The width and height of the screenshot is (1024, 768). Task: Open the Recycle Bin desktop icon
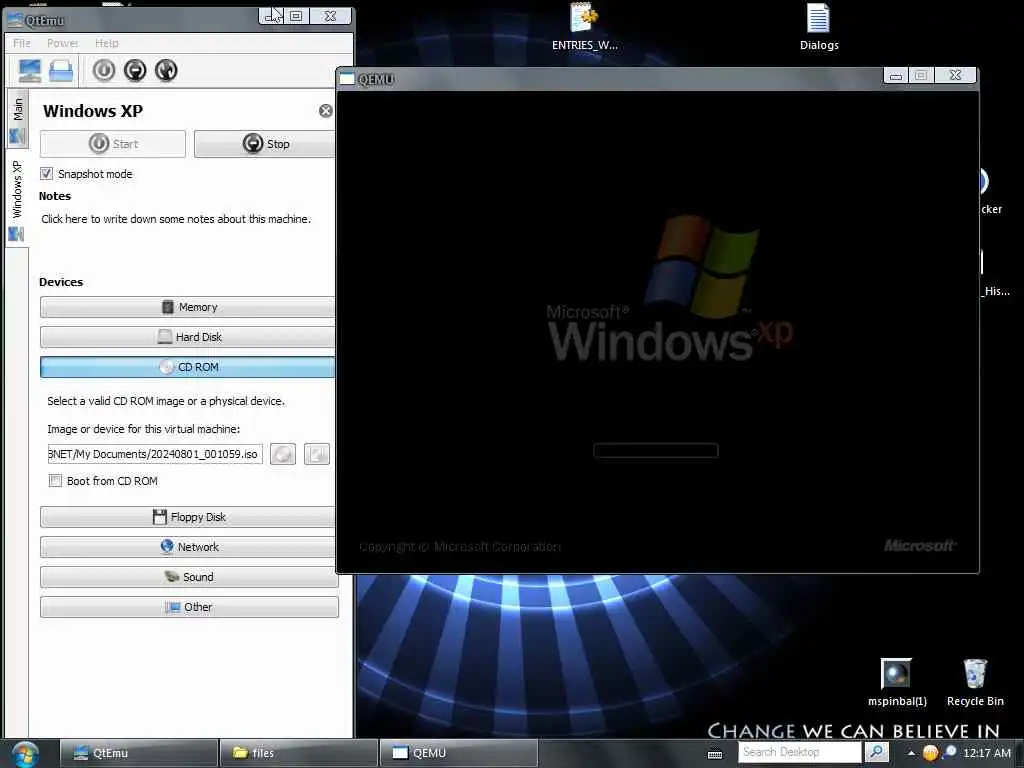pyautogui.click(x=975, y=682)
